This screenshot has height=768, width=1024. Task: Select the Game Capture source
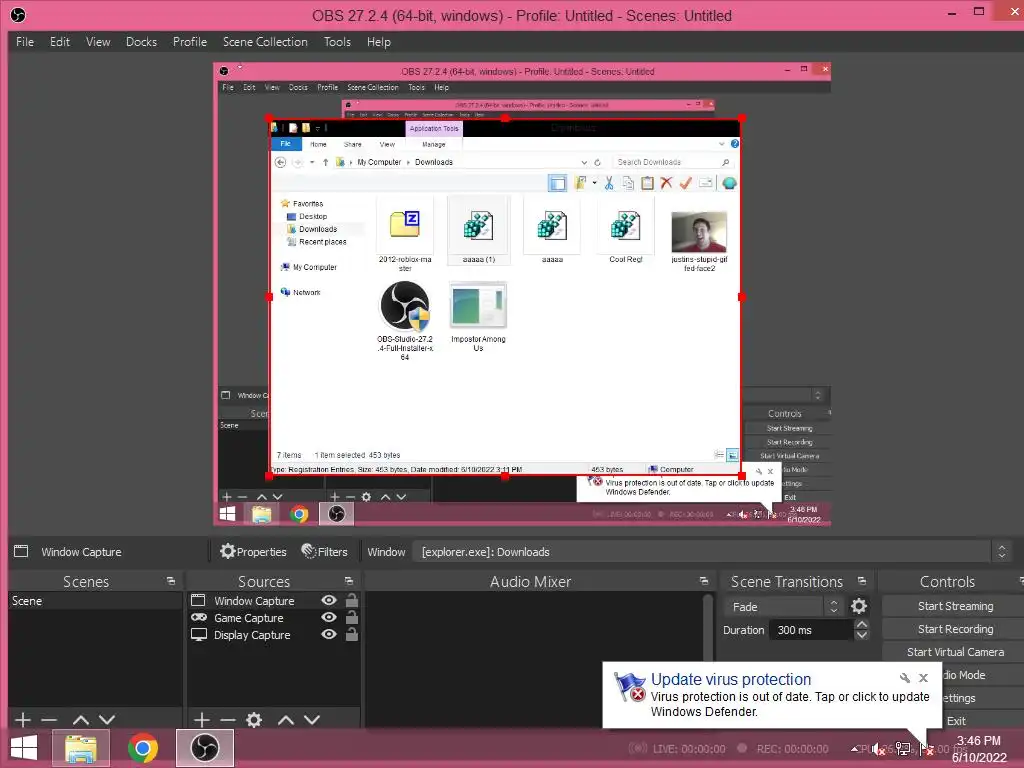(248, 618)
